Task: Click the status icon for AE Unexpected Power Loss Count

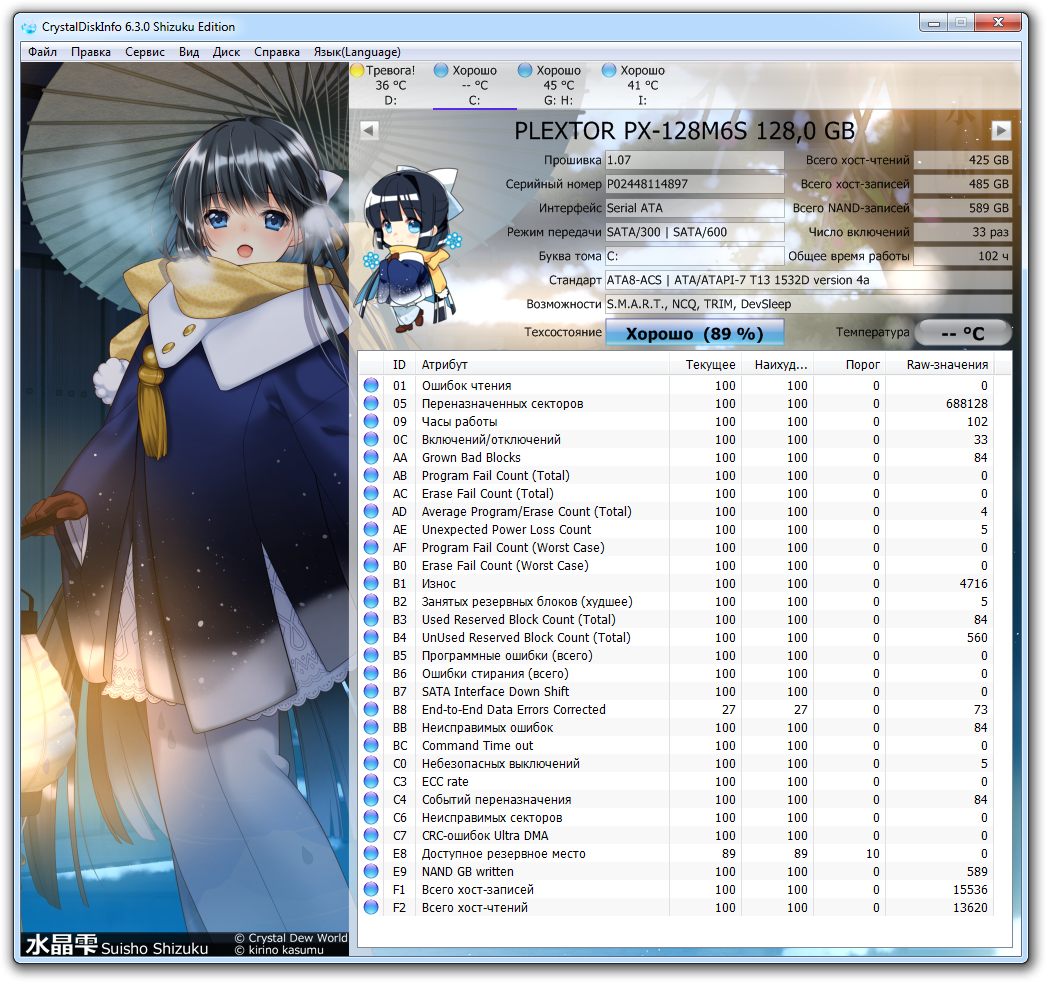Action: [371, 530]
